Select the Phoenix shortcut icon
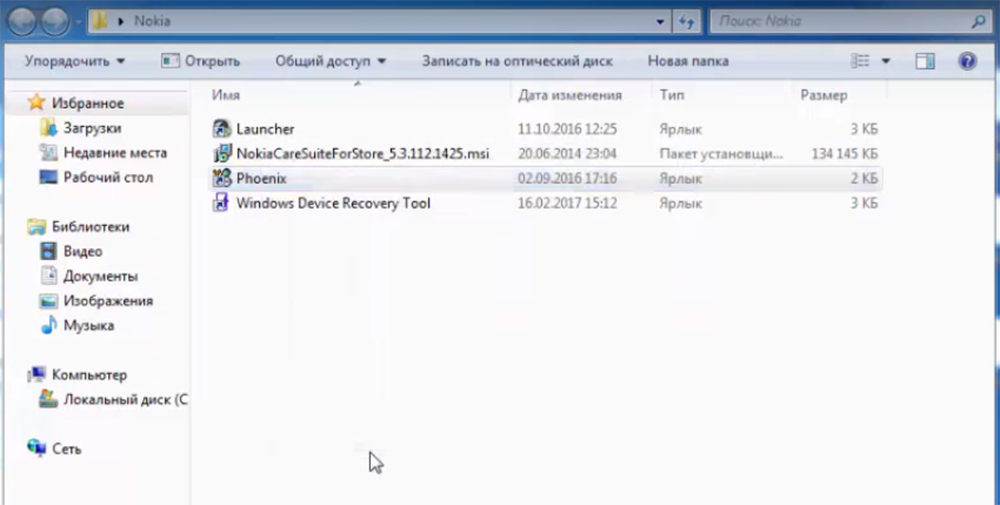 (x=221, y=179)
